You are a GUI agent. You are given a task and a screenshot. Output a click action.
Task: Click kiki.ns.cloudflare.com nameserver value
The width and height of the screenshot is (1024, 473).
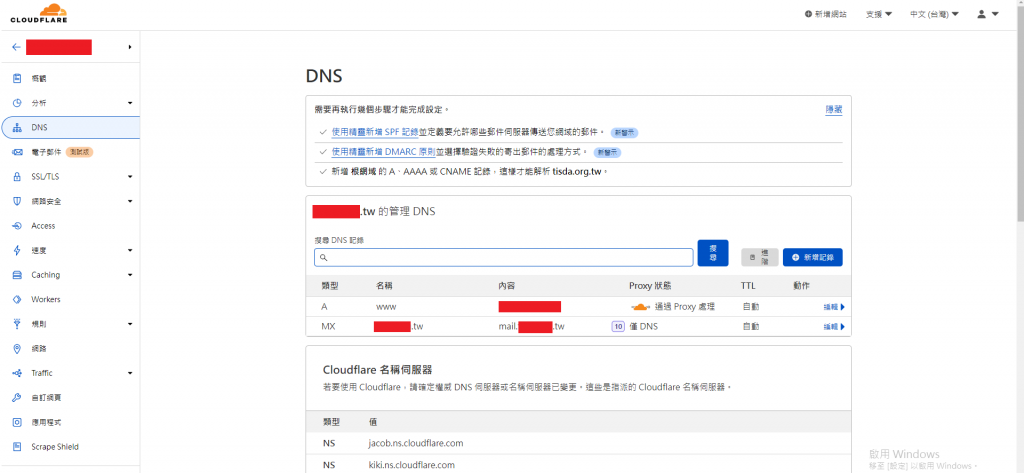click(x=411, y=465)
